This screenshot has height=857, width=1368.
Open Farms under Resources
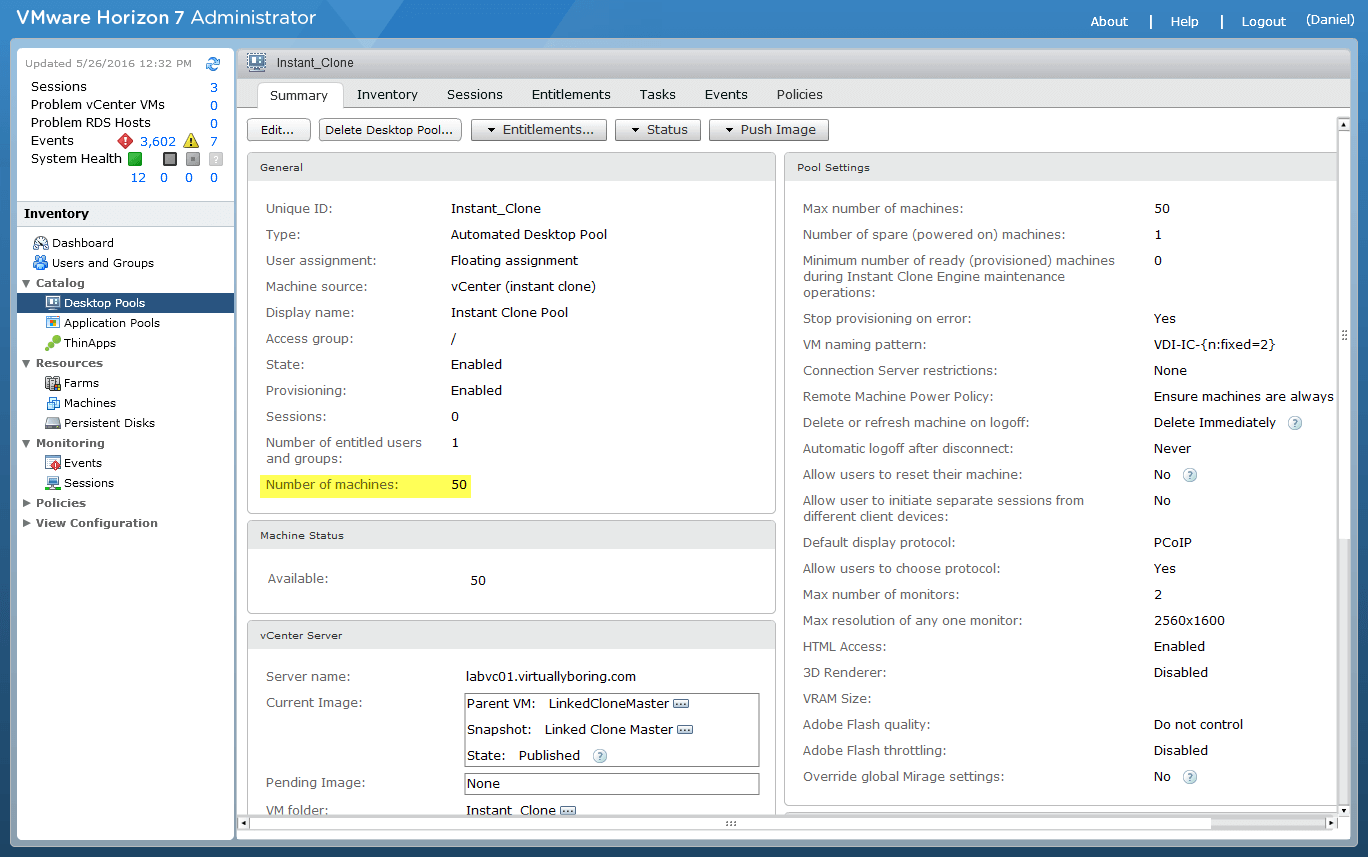(x=72, y=383)
